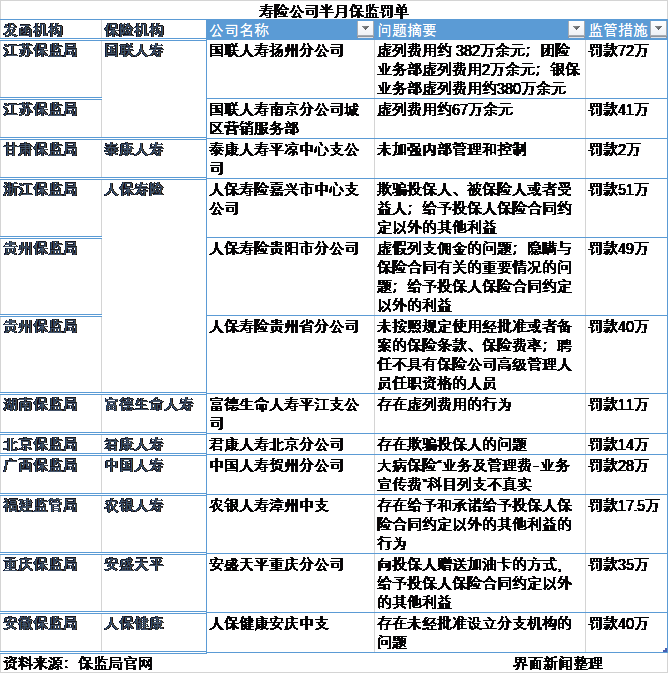This screenshot has height=674, width=669.
Task: Select the cell 国联人寿南京分公司城区营销服务部
Action: (290, 119)
